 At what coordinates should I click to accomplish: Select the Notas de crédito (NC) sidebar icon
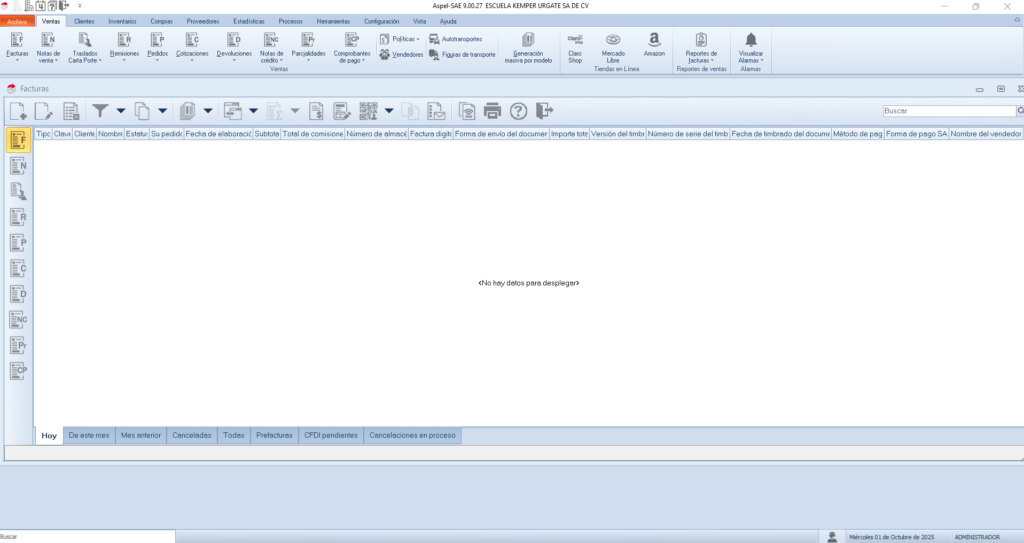pyautogui.click(x=19, y=320)
